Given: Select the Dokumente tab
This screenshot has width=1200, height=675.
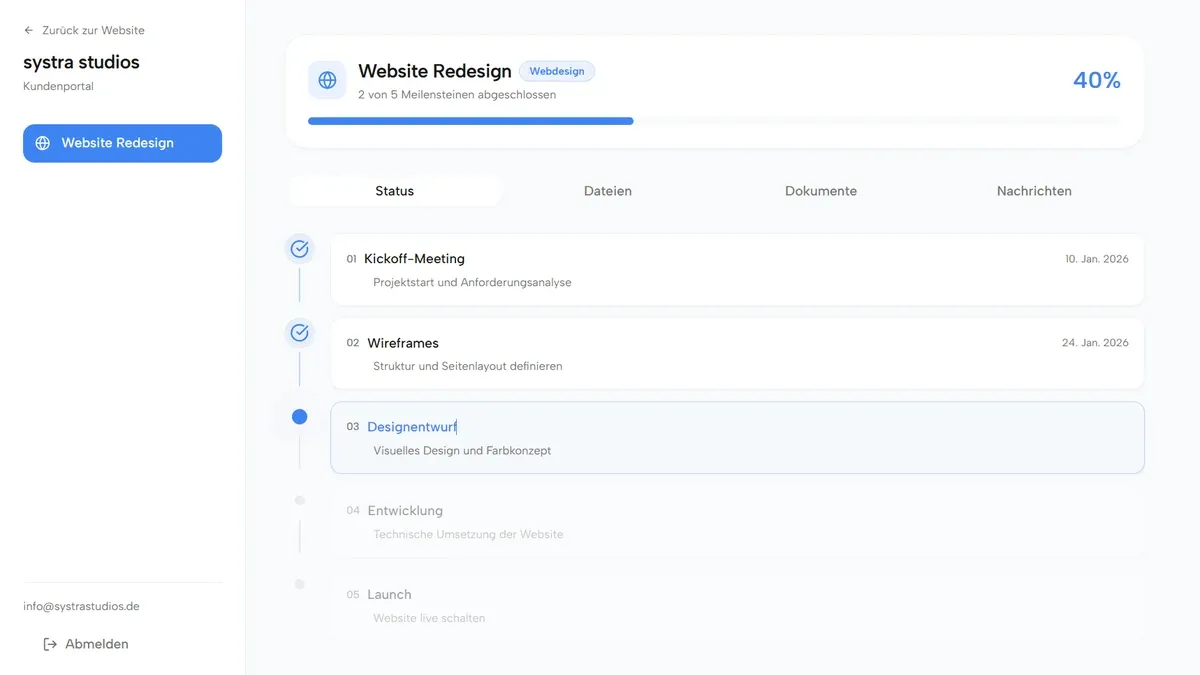Looking at the screenshot, I should 821,190.
